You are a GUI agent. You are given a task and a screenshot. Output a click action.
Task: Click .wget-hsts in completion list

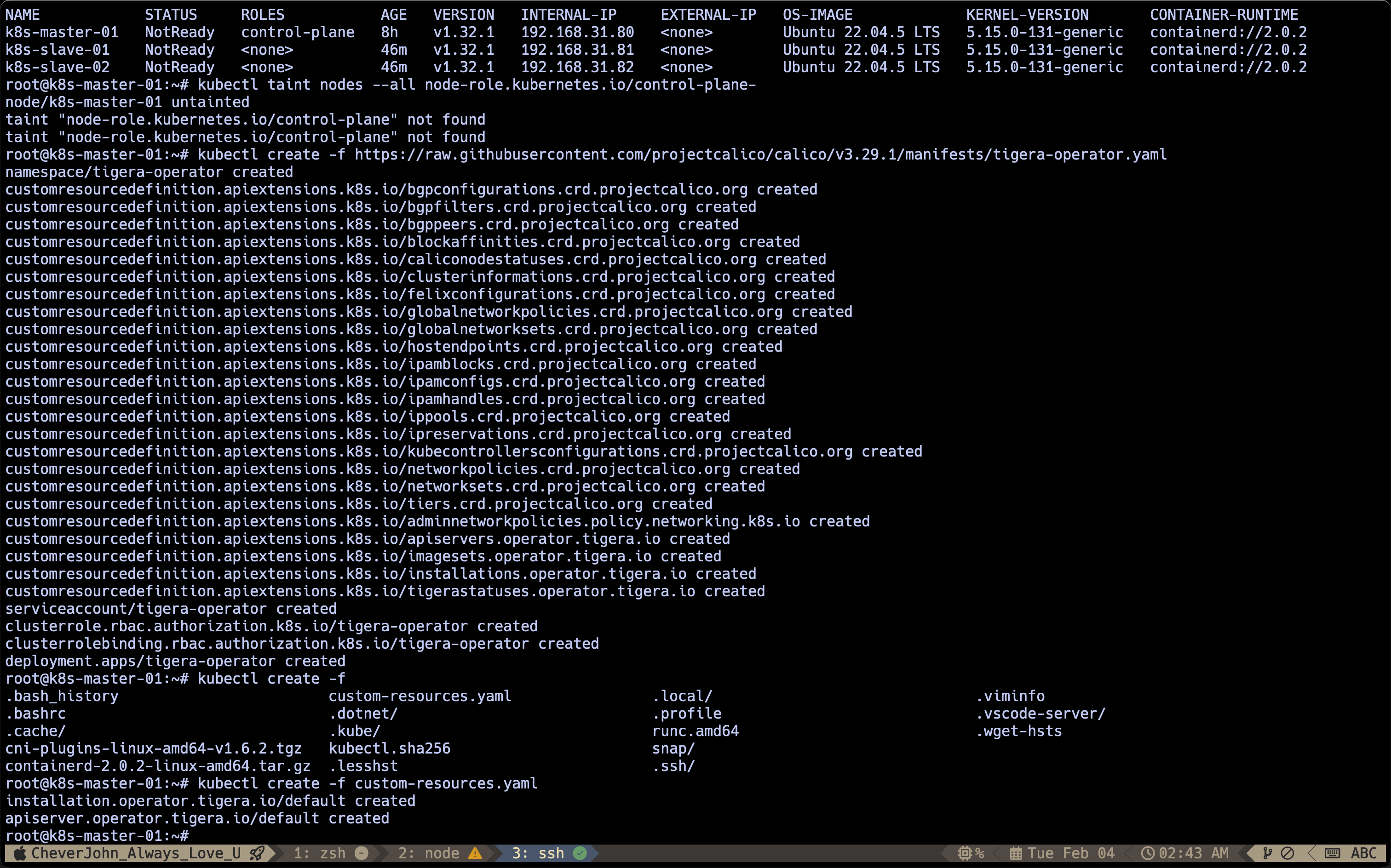pyautogui.click(x=1019, y=731)
